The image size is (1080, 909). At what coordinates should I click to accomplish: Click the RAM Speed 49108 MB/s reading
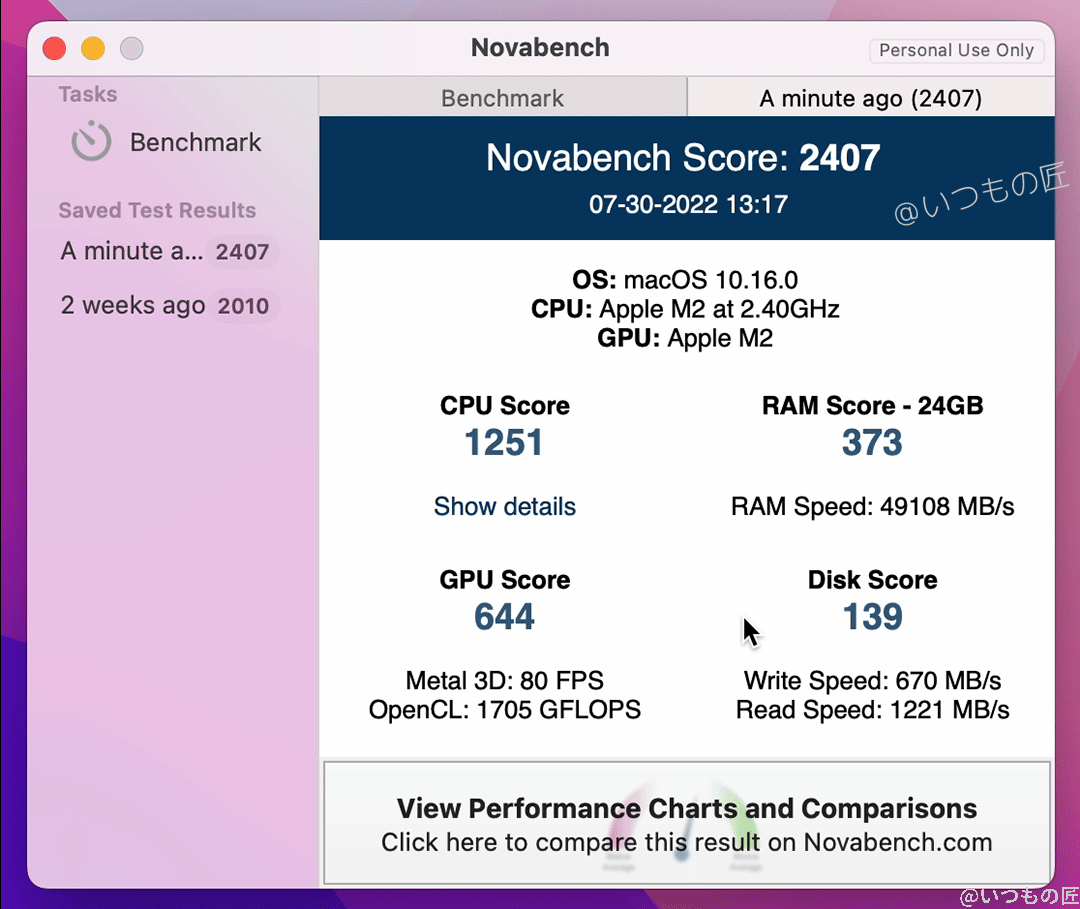pos(872,507)
